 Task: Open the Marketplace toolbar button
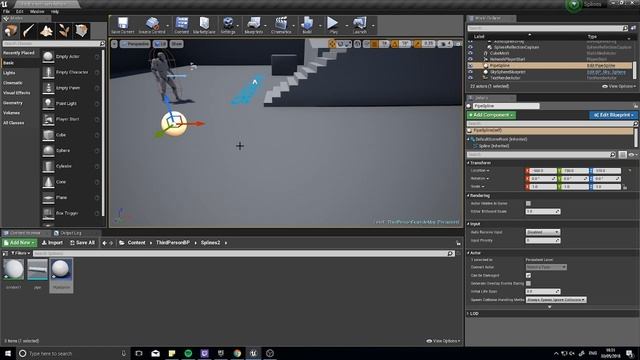tap(204, 25)
